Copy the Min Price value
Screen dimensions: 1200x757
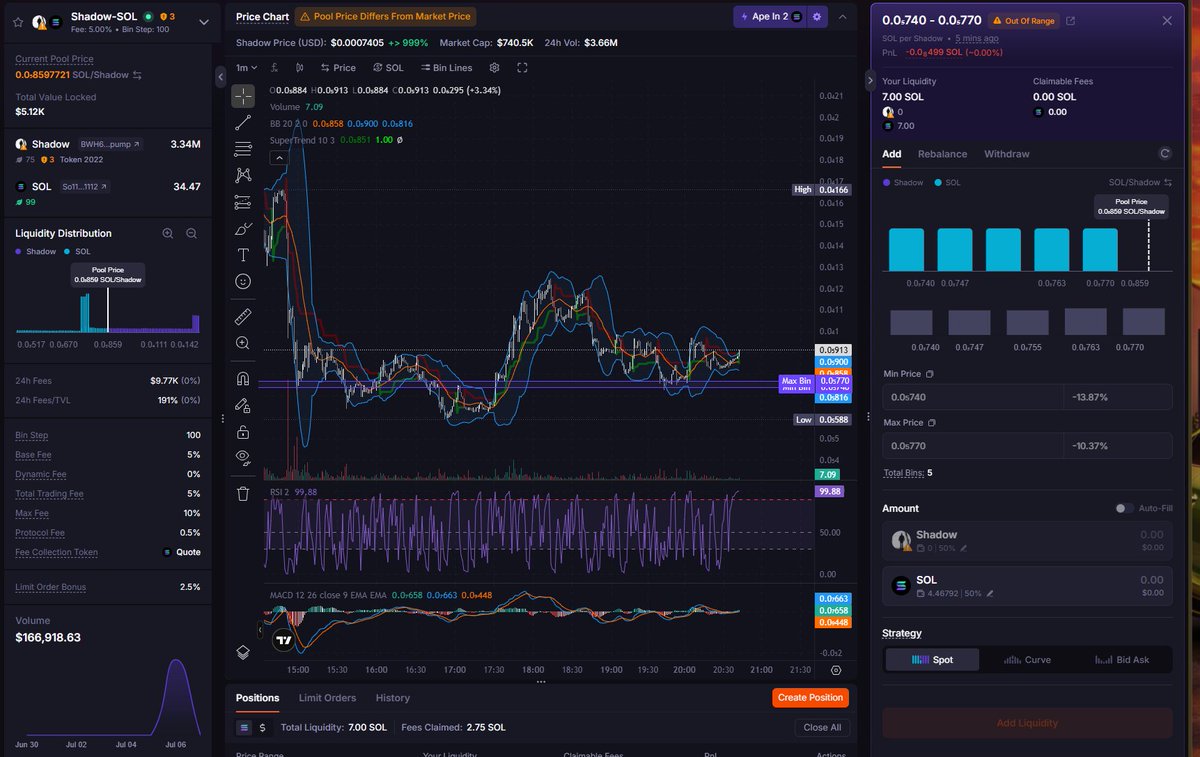[930, 374]
